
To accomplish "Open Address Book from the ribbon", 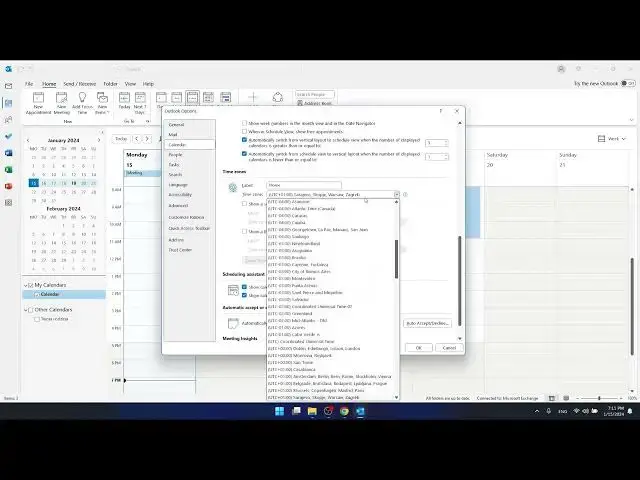I will tap(314, 103).
